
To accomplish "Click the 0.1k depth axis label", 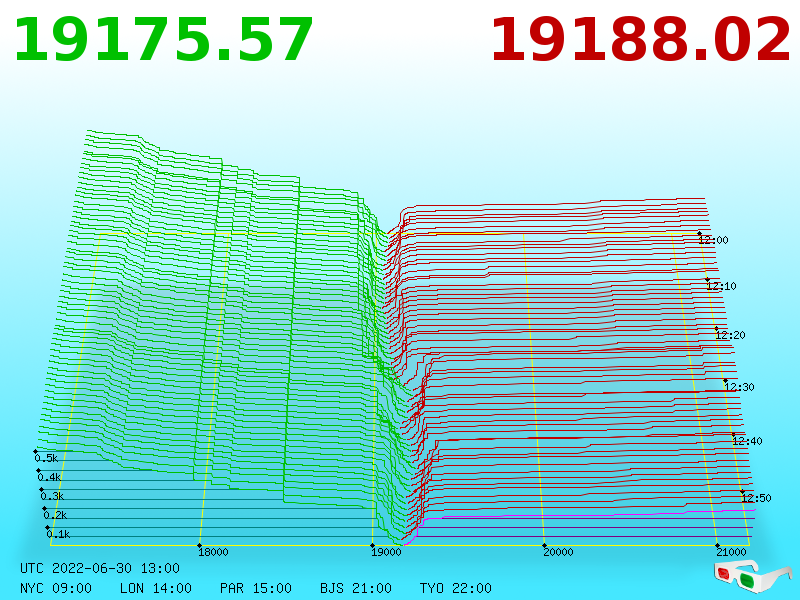I will [59, 534].
